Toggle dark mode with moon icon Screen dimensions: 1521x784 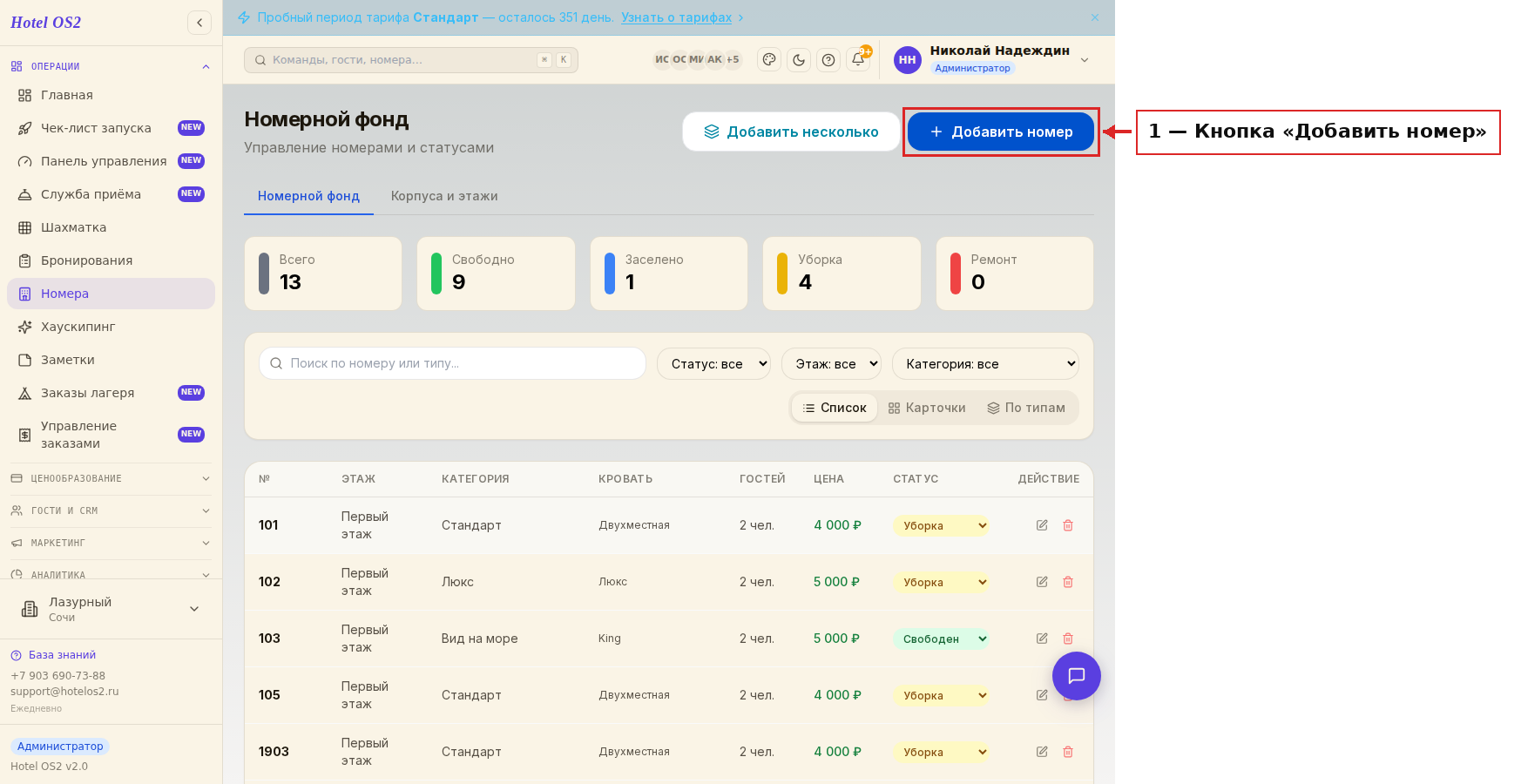(799, 59)
